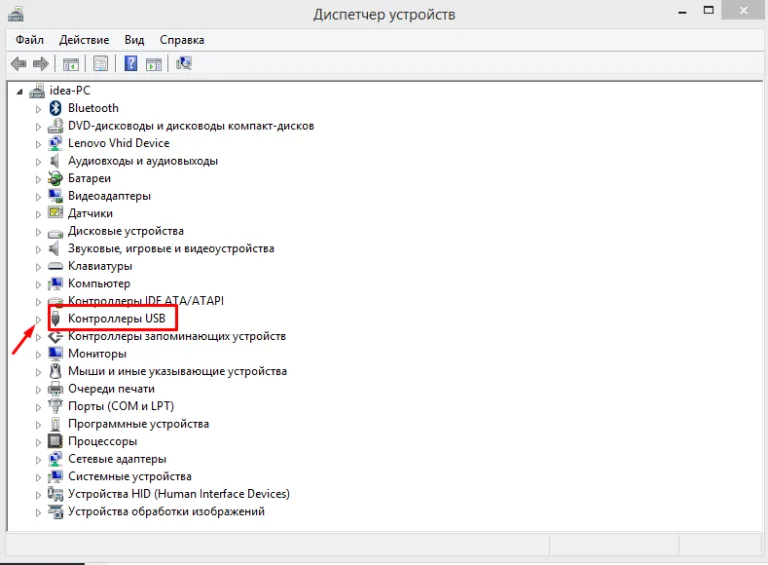This screenshot has width=768, height=565.
Task: Expand Контроллеры IDE ATA/ATAPI arrow
Action: (x=38, y=302)
